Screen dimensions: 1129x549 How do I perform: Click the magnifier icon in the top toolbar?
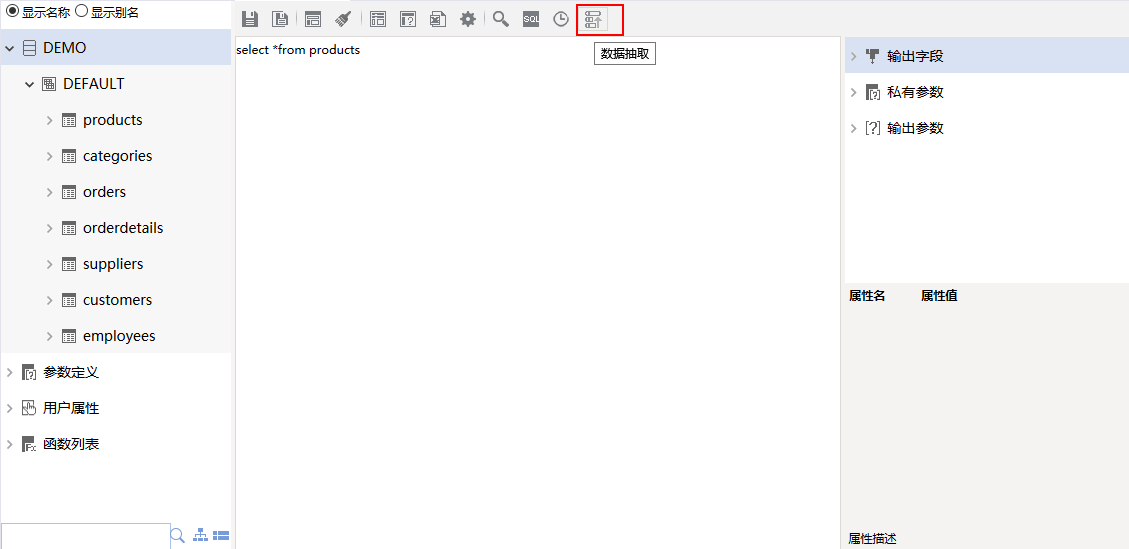[500, 19]
